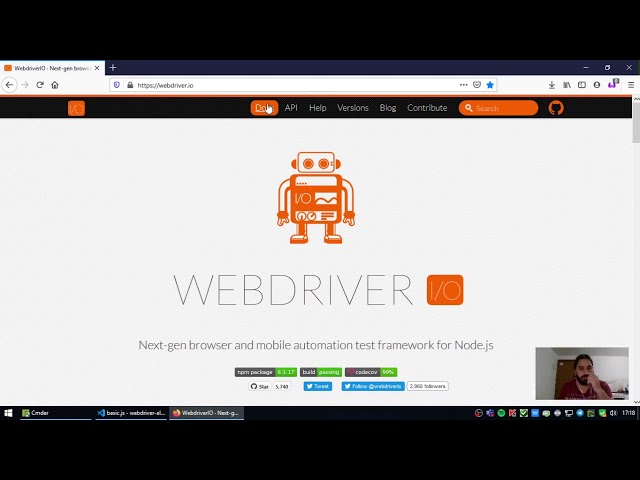Image resolution: width=640 pixels, height=480 pixels.
Task: Click the volume speaker tray icon
Action: (613, 413)
